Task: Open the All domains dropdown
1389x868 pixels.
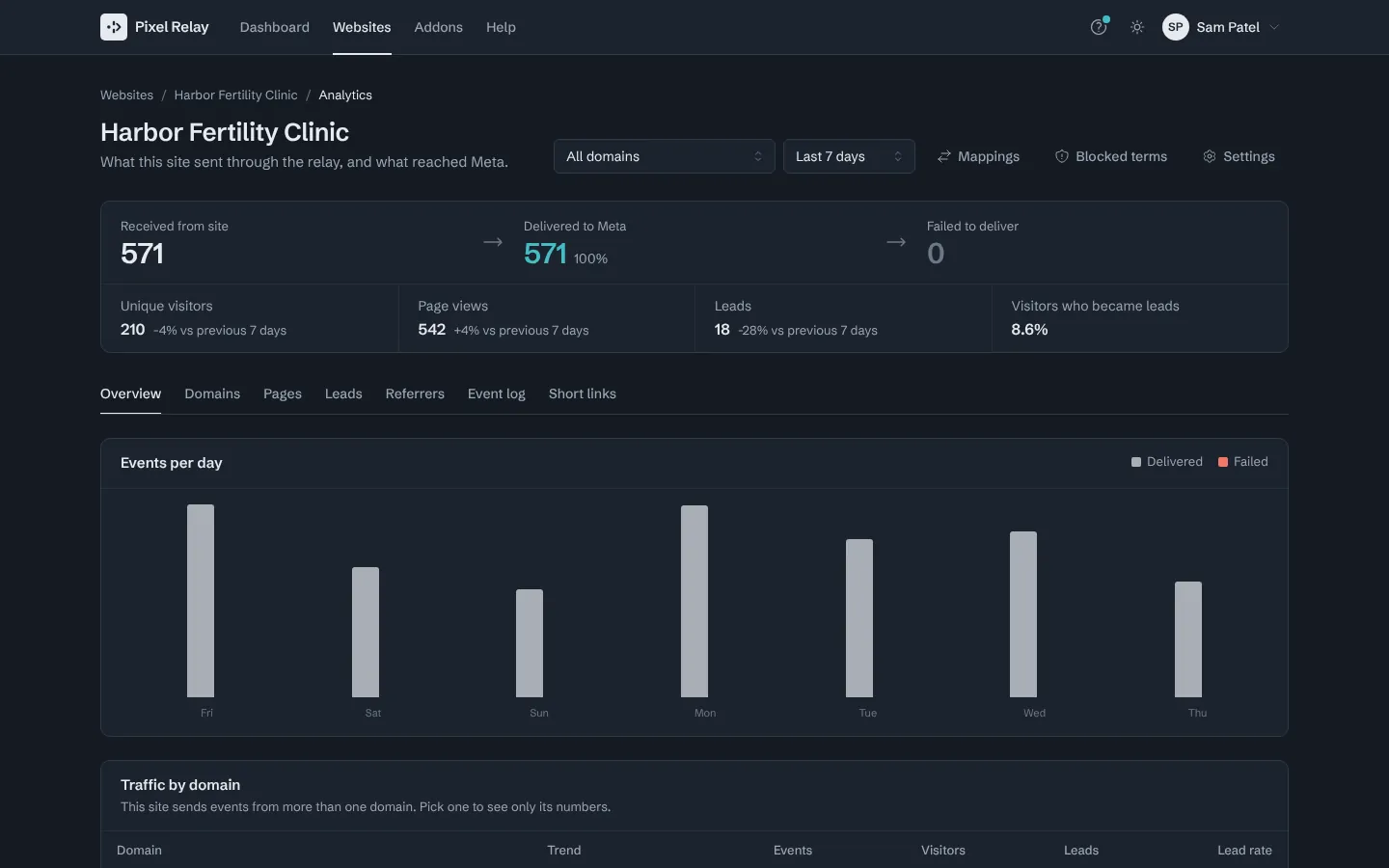Action: pyautogui.click(x=664, y=156)
